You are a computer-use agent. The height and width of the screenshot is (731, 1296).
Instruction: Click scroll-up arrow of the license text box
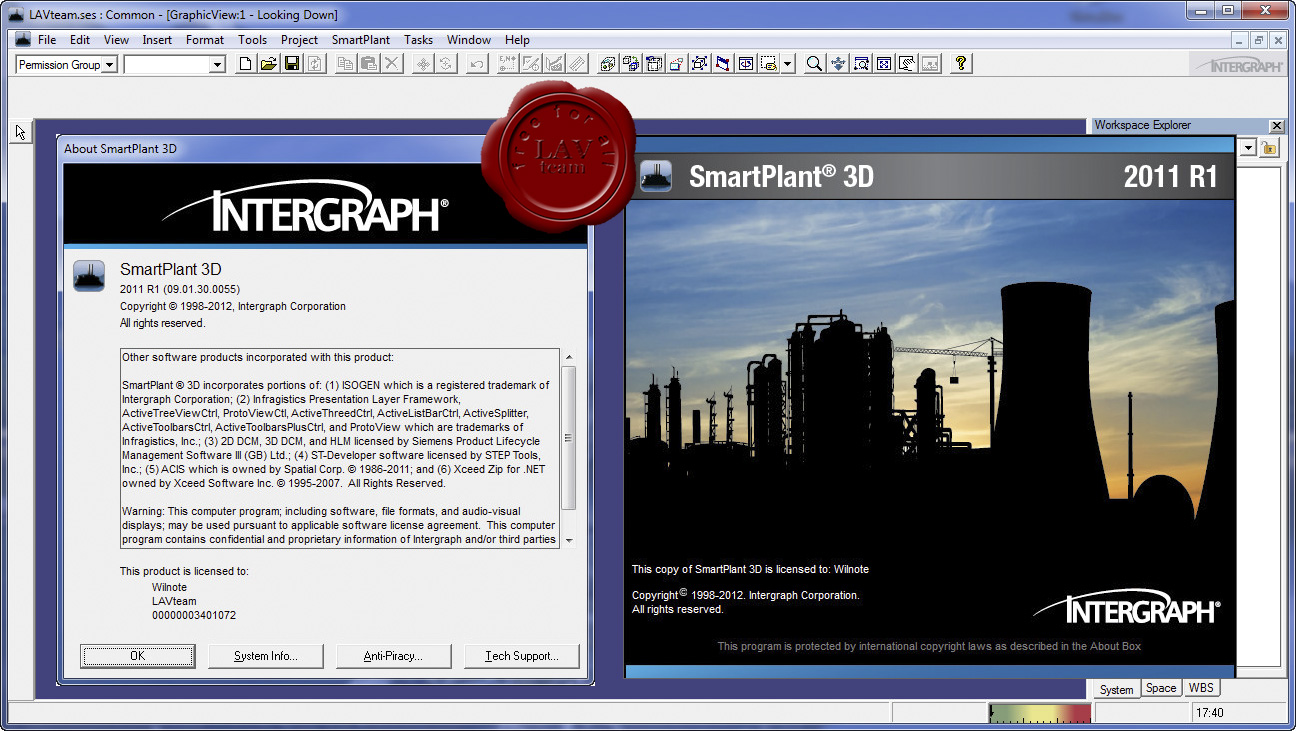569,356
